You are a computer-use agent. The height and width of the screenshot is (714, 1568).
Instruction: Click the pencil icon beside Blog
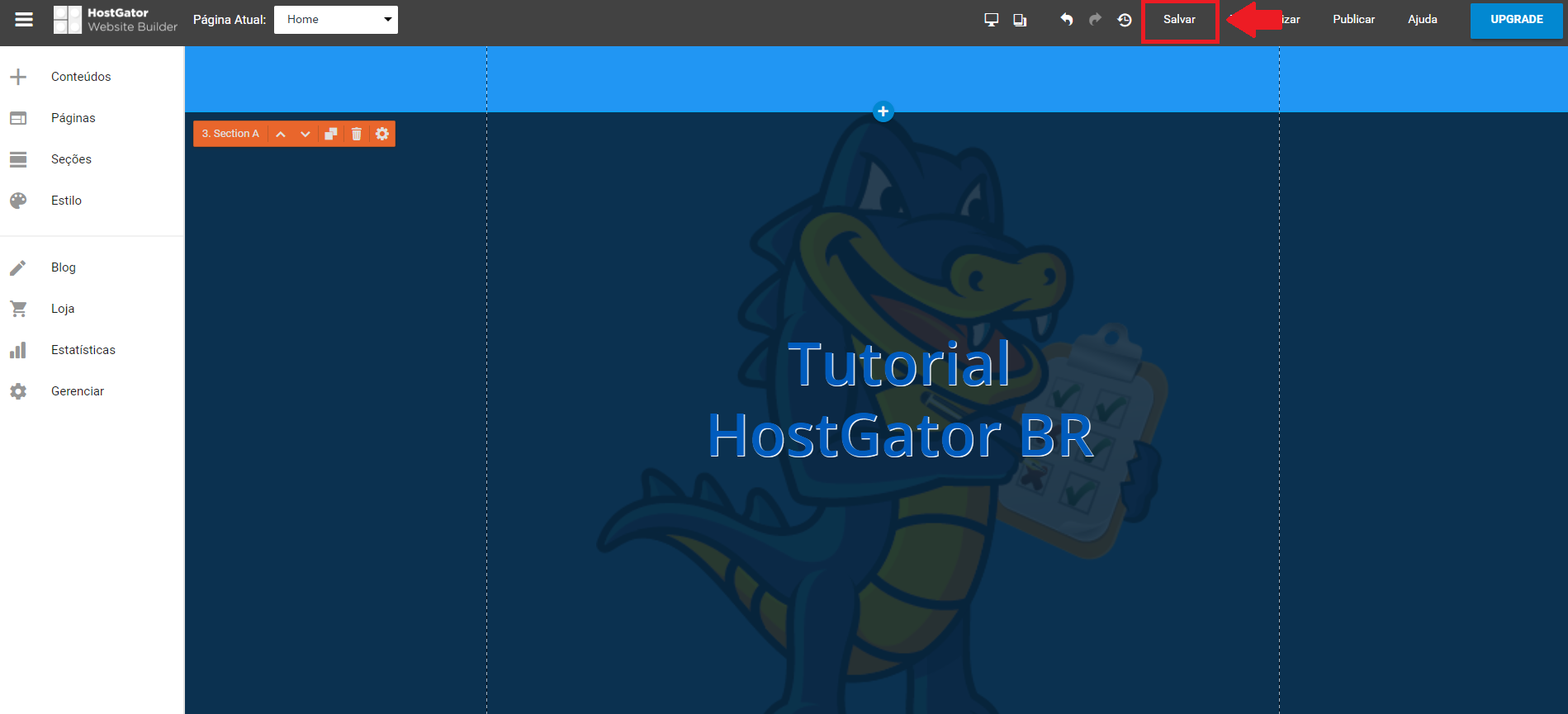pyautogui.click(x=18, y=267)
